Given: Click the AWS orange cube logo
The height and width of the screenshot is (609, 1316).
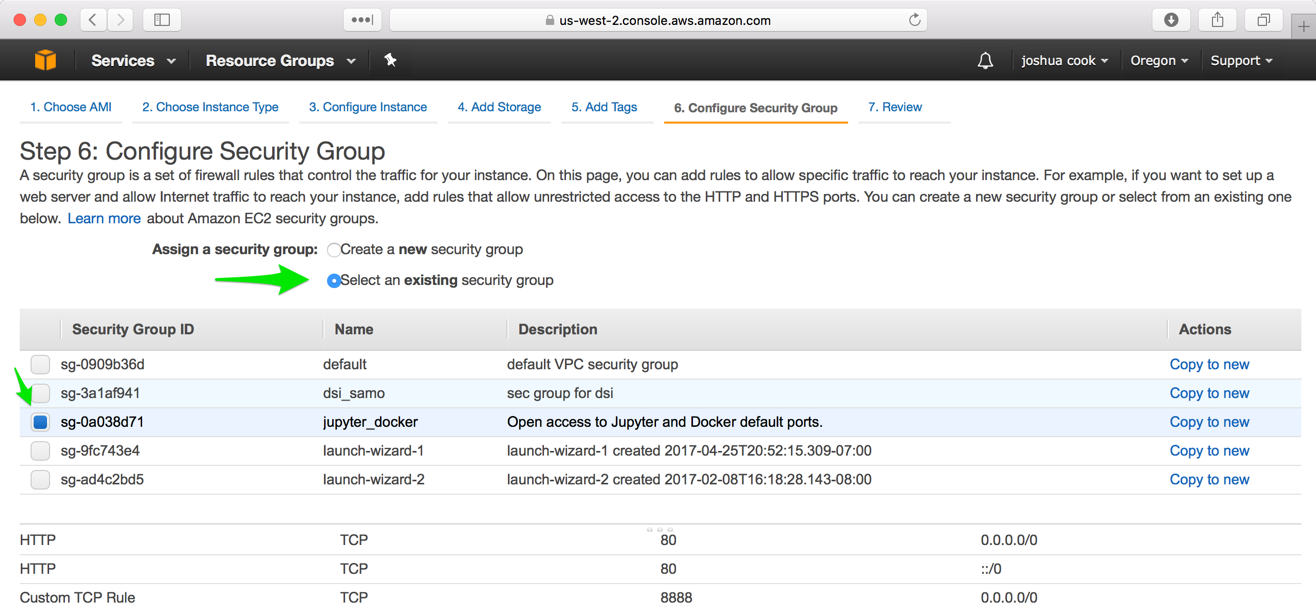Looking at the screenshot, I should [x=45, y=60].
